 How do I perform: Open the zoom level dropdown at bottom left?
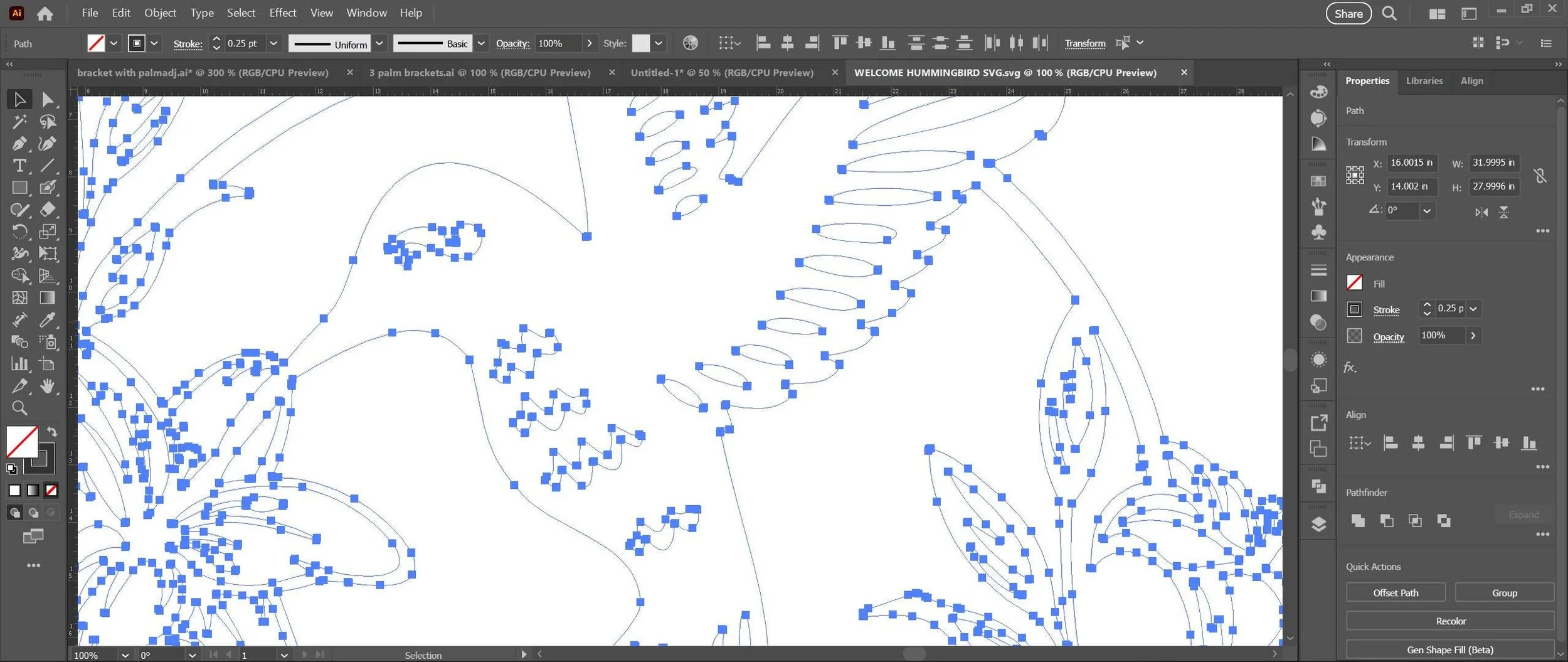coord(125,655)
